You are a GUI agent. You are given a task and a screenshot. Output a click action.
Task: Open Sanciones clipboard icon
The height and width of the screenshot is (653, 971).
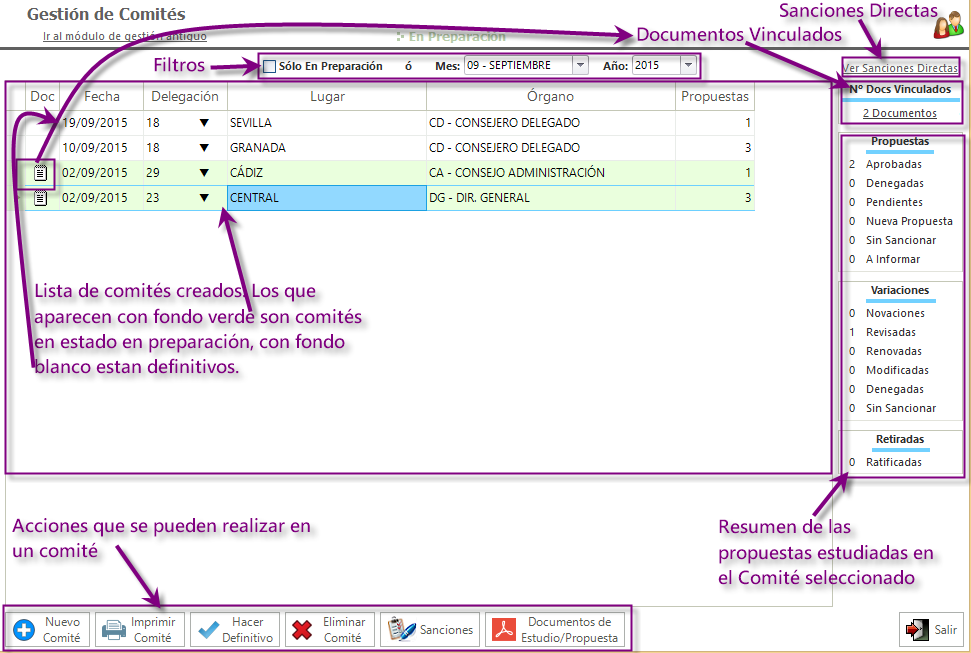(400, 630)
